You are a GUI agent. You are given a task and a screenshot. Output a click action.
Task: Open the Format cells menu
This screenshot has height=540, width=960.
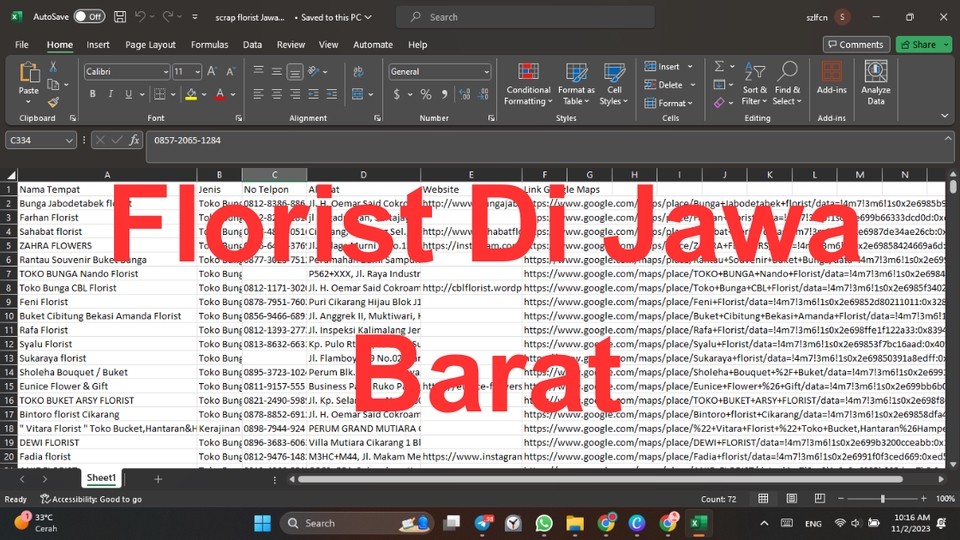pyautogui.click(x=669, y=103)
